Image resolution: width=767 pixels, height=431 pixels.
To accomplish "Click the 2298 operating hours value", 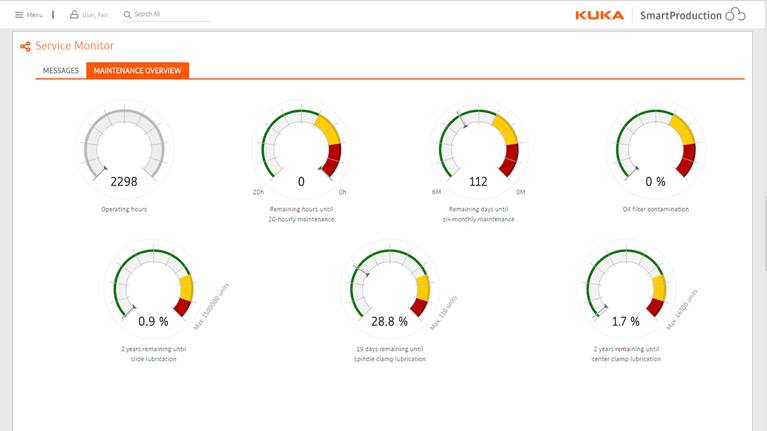I will click(124, 182).
